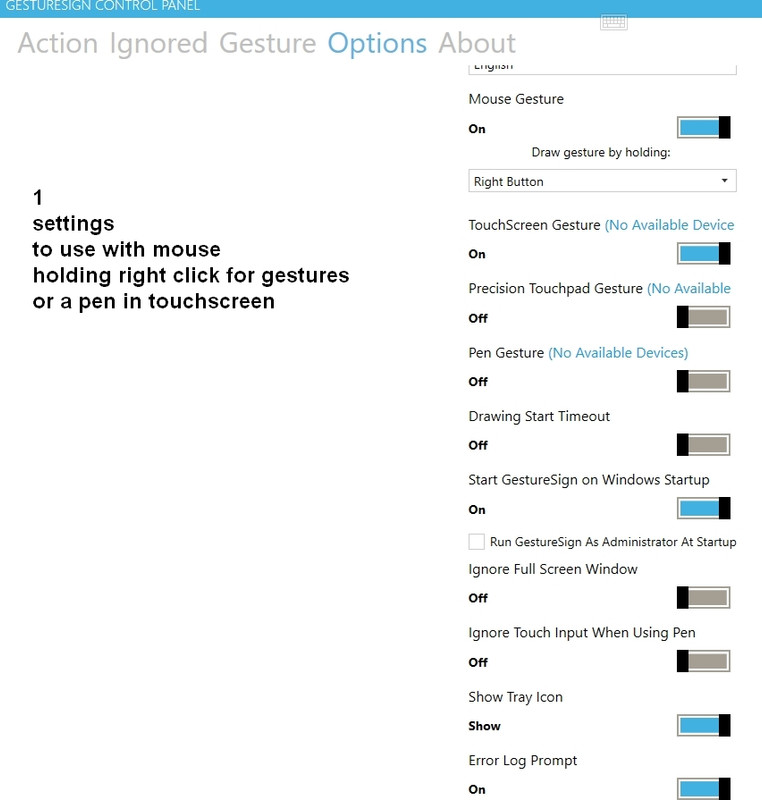This screenshot has width=762, height=800.
Task: Toggle Start GestureSign on Windows Startup
Action: click(703, 508)
